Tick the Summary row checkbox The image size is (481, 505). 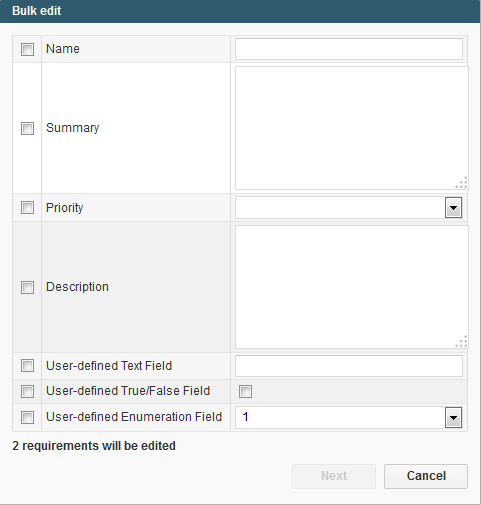tap(27, 128)
